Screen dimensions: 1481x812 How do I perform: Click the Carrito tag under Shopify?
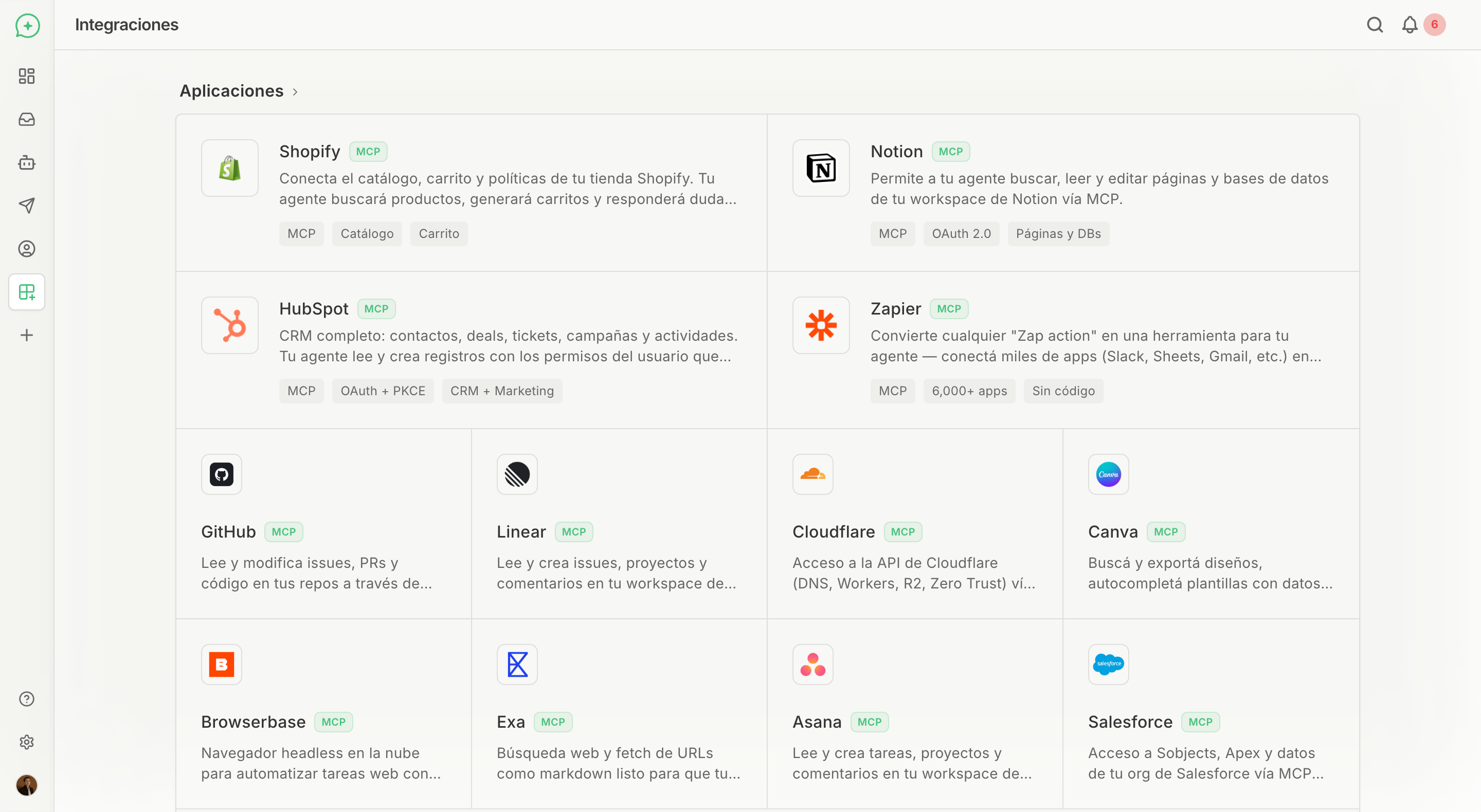coord(439,234)
